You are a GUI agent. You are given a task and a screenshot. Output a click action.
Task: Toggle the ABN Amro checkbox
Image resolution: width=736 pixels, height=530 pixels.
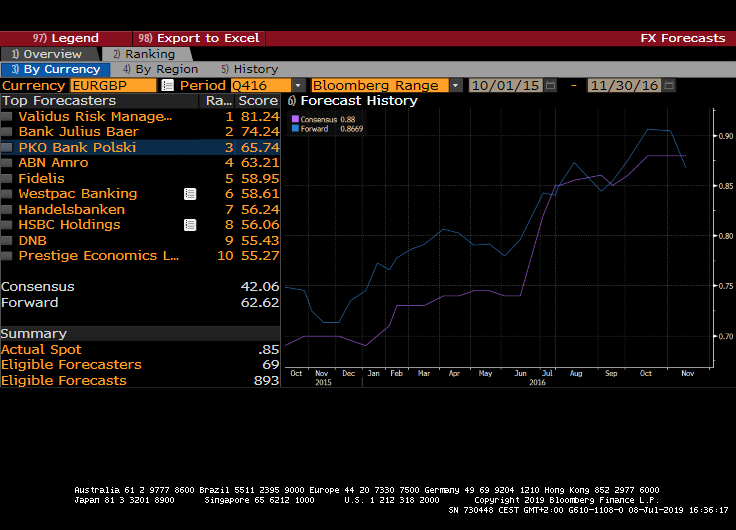(7, 163)
